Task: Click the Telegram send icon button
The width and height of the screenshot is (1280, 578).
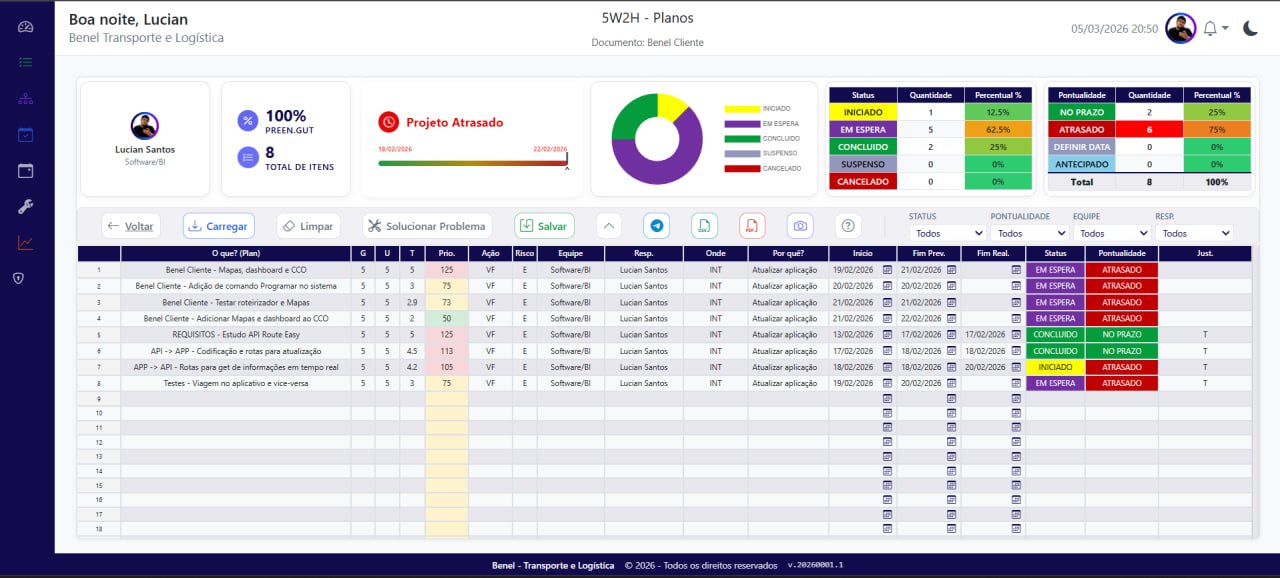Action: click(656, 226)
